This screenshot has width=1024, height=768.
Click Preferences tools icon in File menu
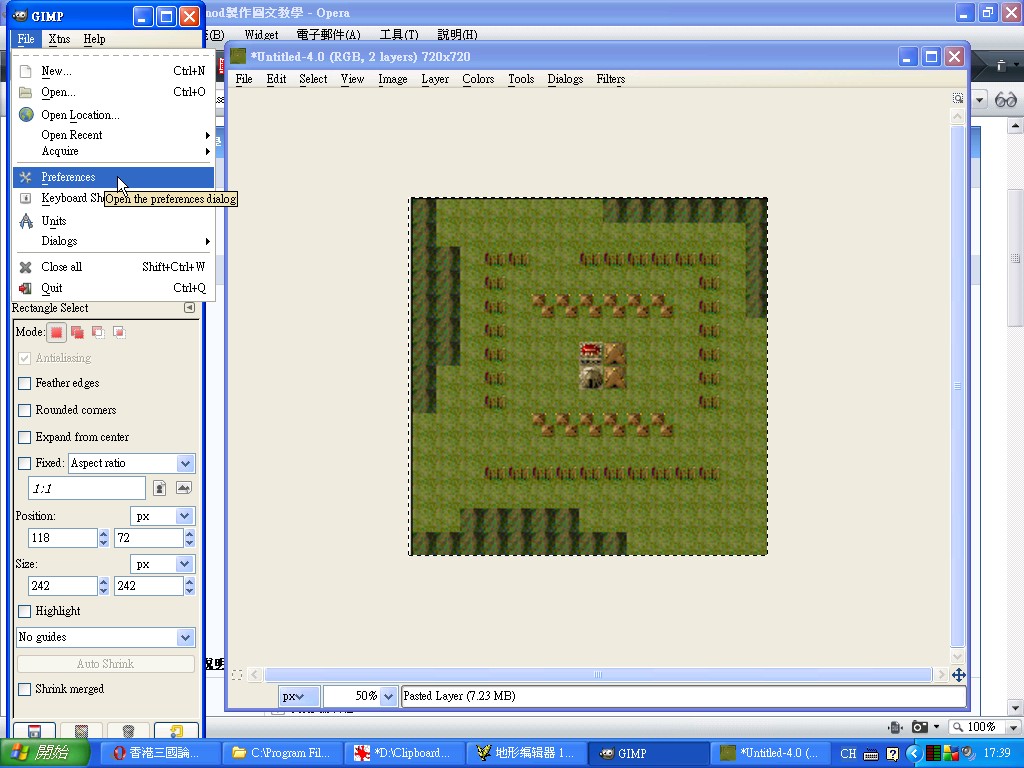pos(25,177)
